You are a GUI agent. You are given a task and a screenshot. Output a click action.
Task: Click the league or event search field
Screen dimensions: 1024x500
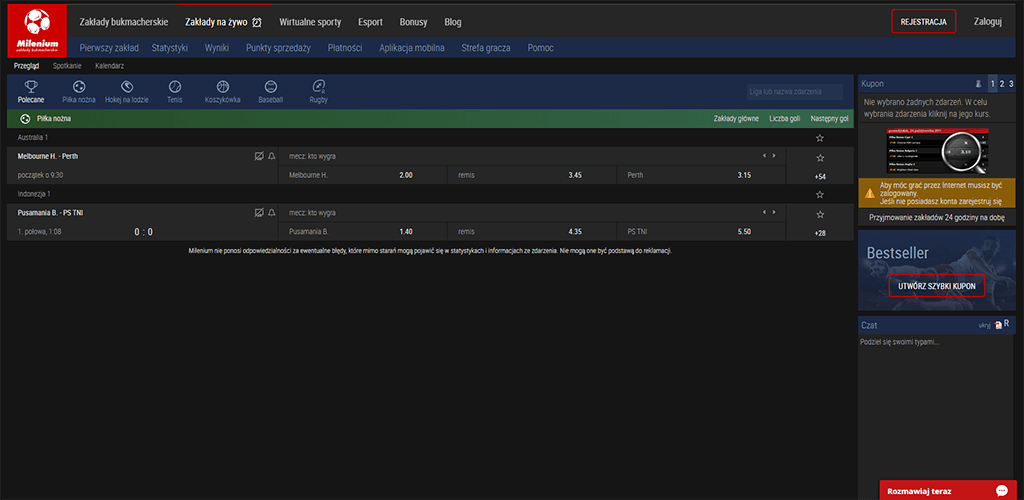coord(795,92)
